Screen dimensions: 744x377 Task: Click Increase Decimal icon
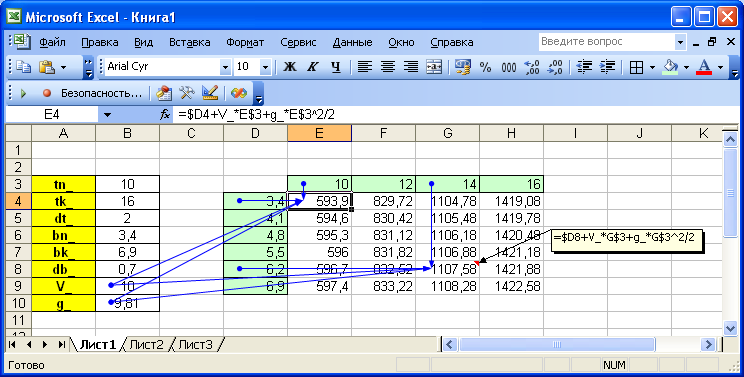(532, 67)
